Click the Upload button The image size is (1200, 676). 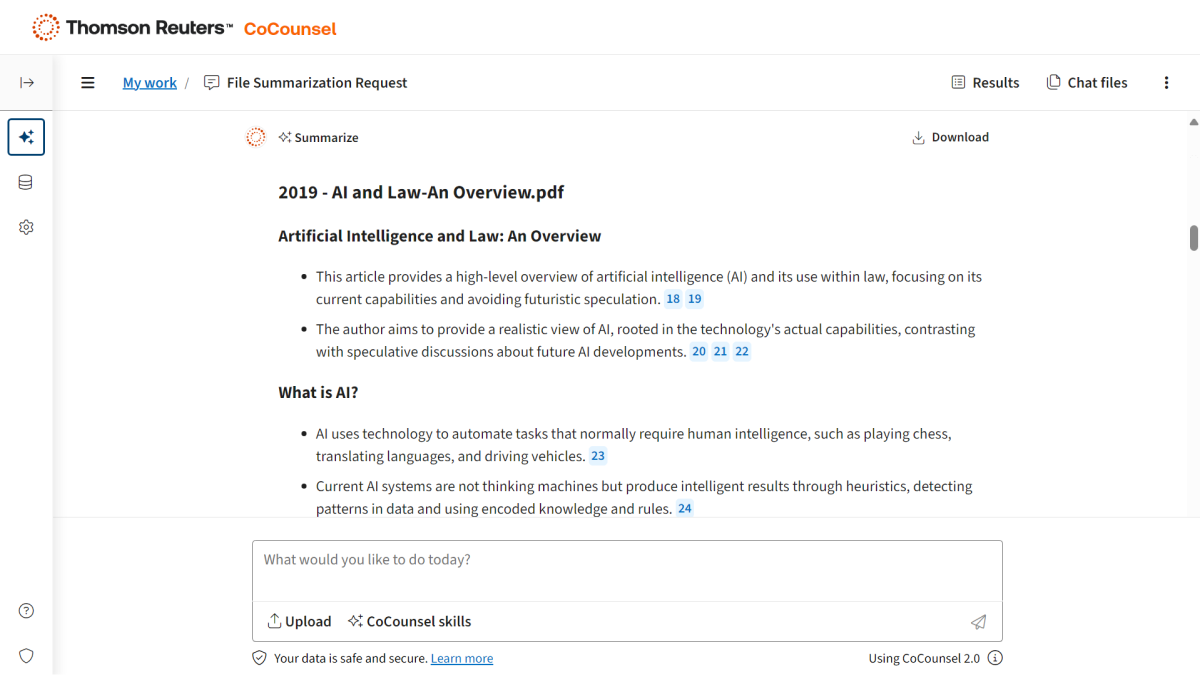tap(299, 622)
